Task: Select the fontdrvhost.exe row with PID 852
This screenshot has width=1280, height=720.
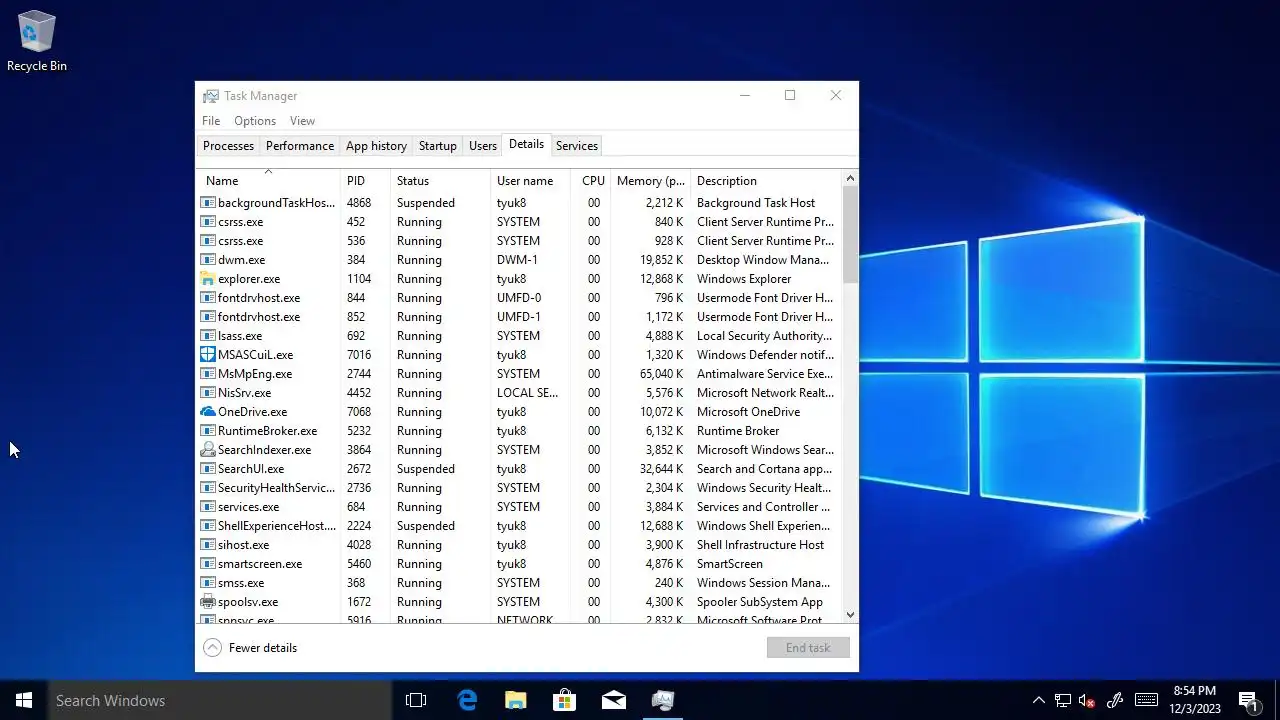Action: coord(519,317)
